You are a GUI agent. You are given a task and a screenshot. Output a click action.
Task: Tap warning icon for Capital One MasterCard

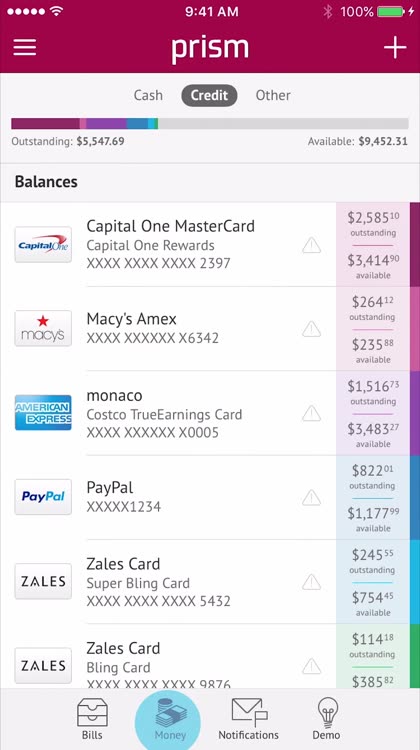[x=311, y=245]
